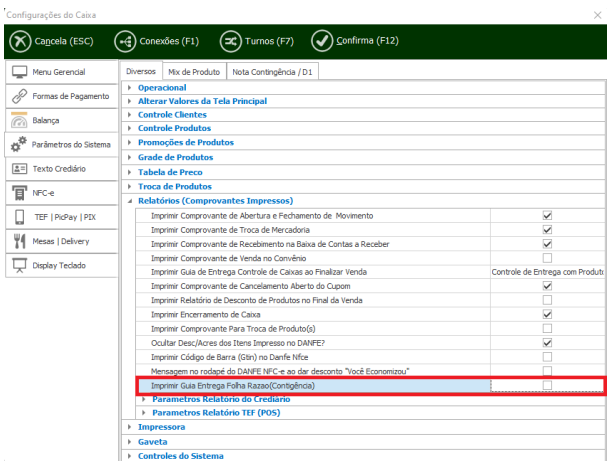Open Conexões (F1) connections icon
The width and height of the screenshot is (612, 467).
[x=125, y=41]
